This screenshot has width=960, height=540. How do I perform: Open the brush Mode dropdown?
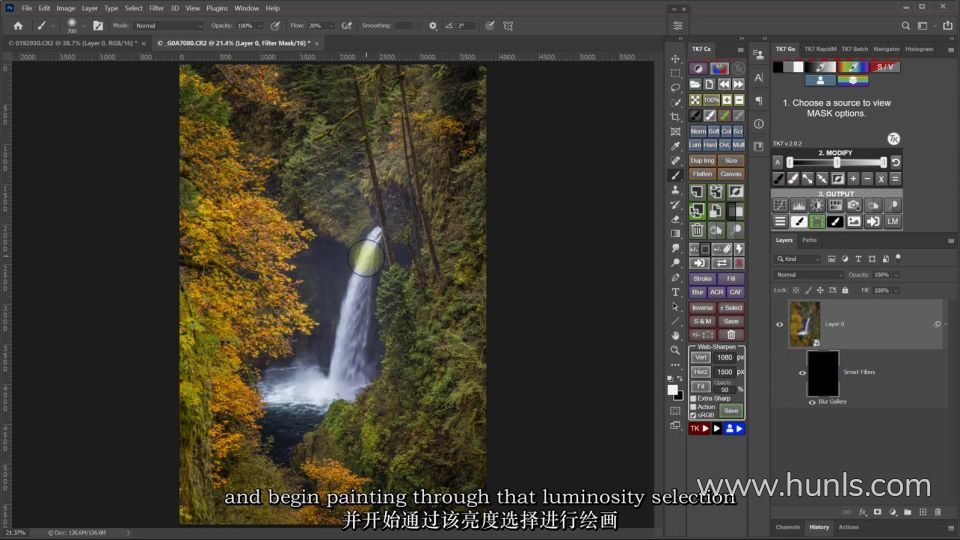[x=168, y=26]
